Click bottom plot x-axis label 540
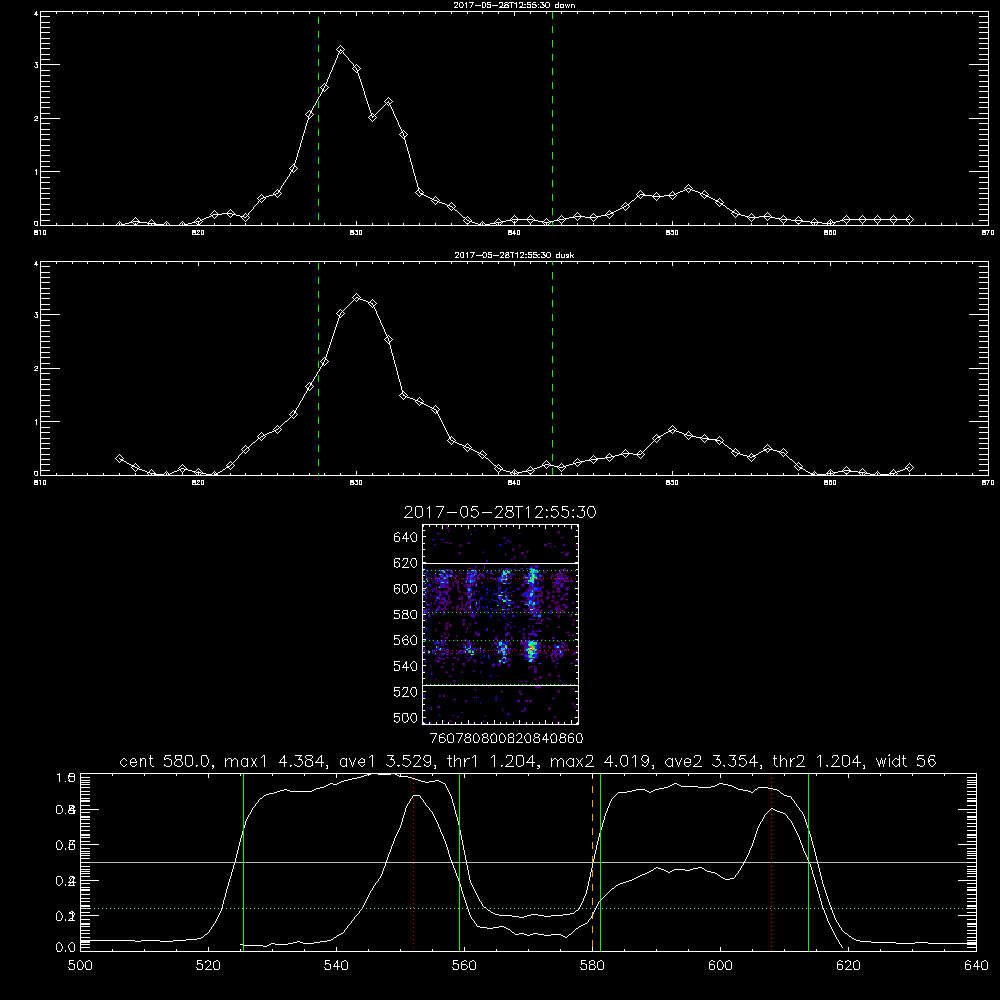Image resolution: width=1000 pixels, height=1000 pixels. pyautogui.click(x=336, y=966)
